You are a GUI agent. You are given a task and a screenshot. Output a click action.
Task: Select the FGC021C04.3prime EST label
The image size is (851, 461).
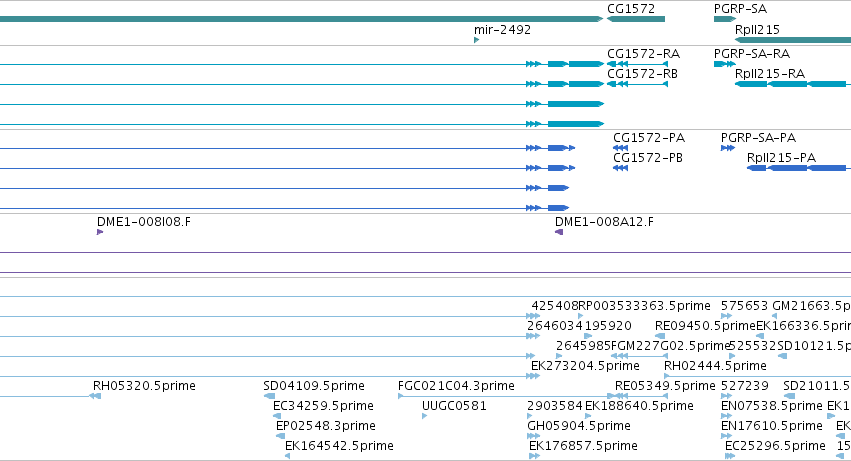click(x=456, y=386)
